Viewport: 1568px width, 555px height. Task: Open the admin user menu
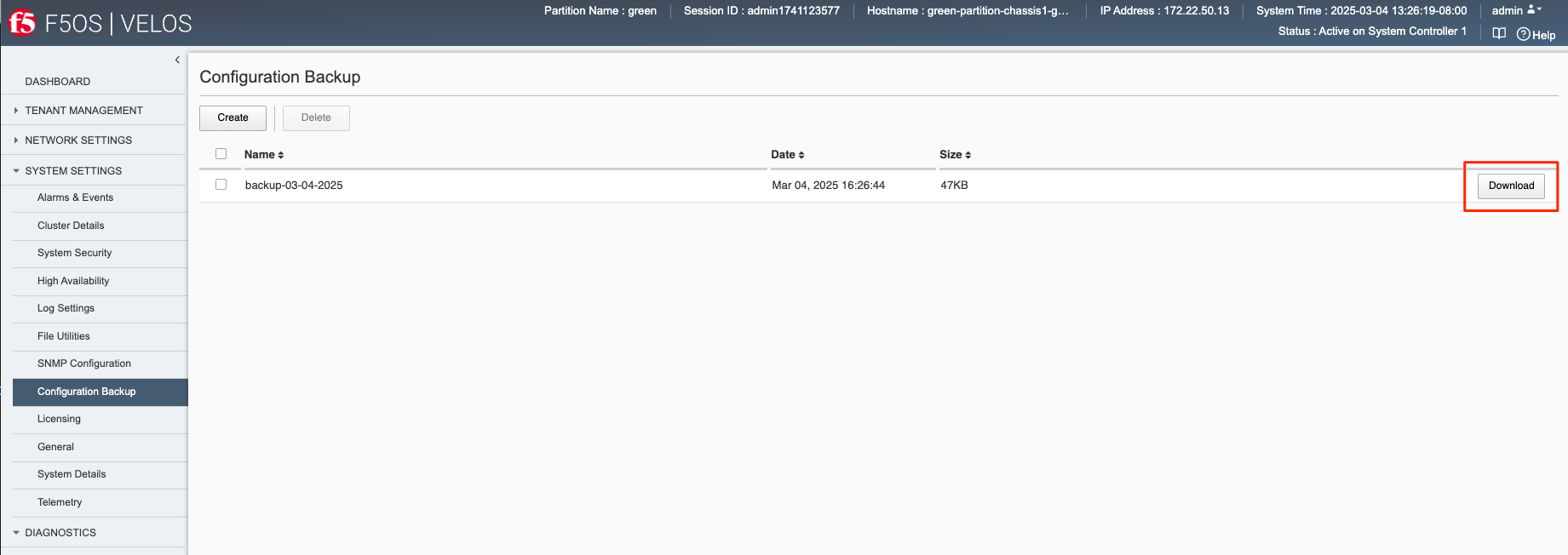point(1516,10)
